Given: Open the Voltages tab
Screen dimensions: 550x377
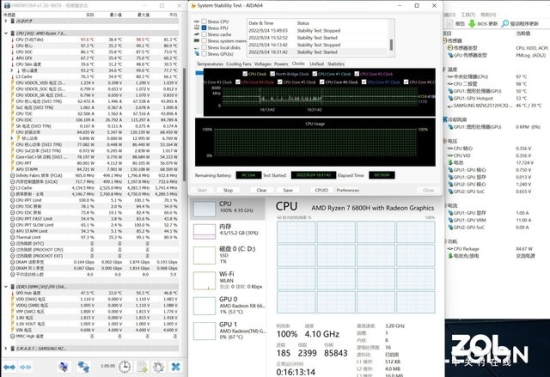Looking at the screenshot, I should [x=262, y=64].
